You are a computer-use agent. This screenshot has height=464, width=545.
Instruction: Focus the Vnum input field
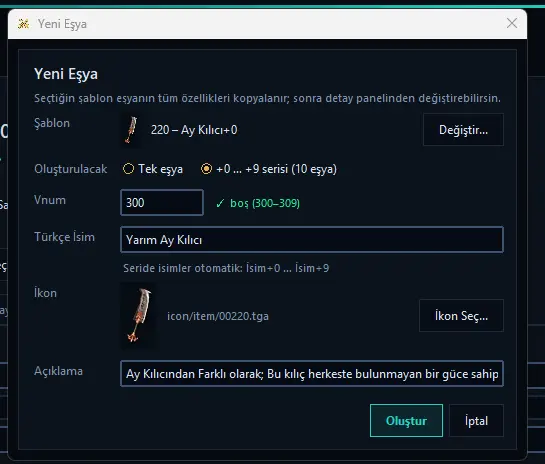162,203
